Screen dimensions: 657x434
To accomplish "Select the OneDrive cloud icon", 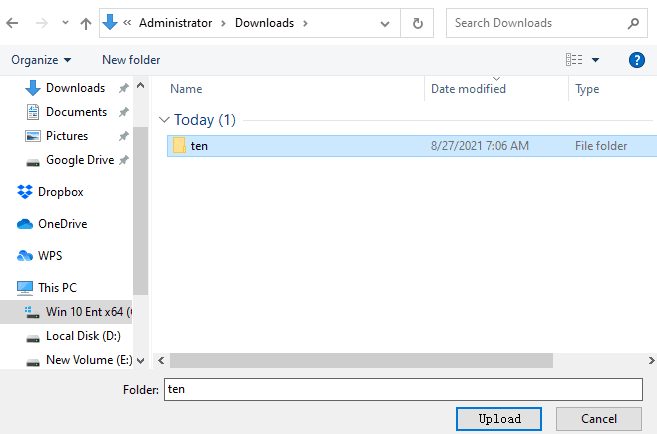I will (25, 224).
